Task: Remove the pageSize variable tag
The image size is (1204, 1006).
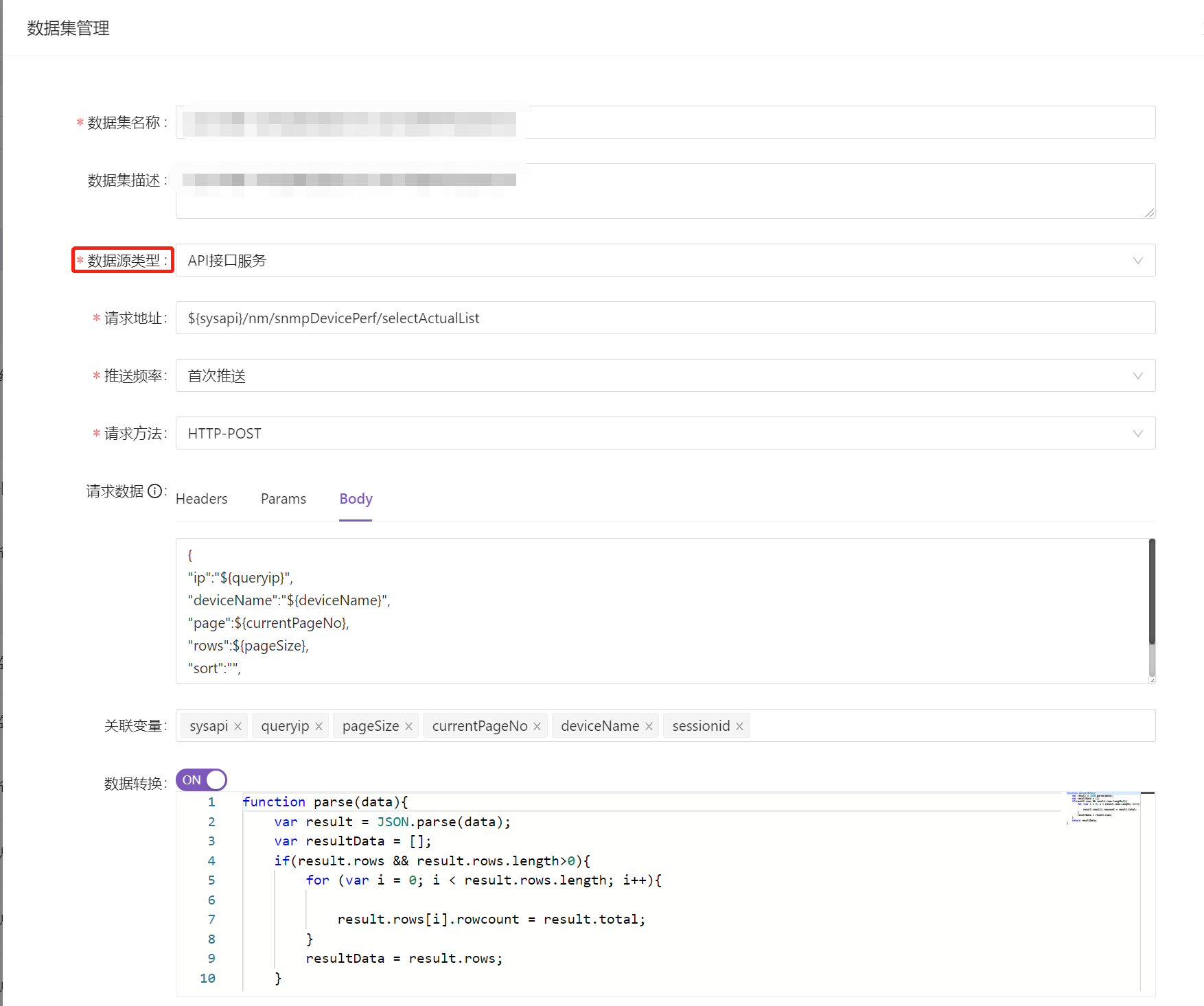Action: tap(408, 726)
